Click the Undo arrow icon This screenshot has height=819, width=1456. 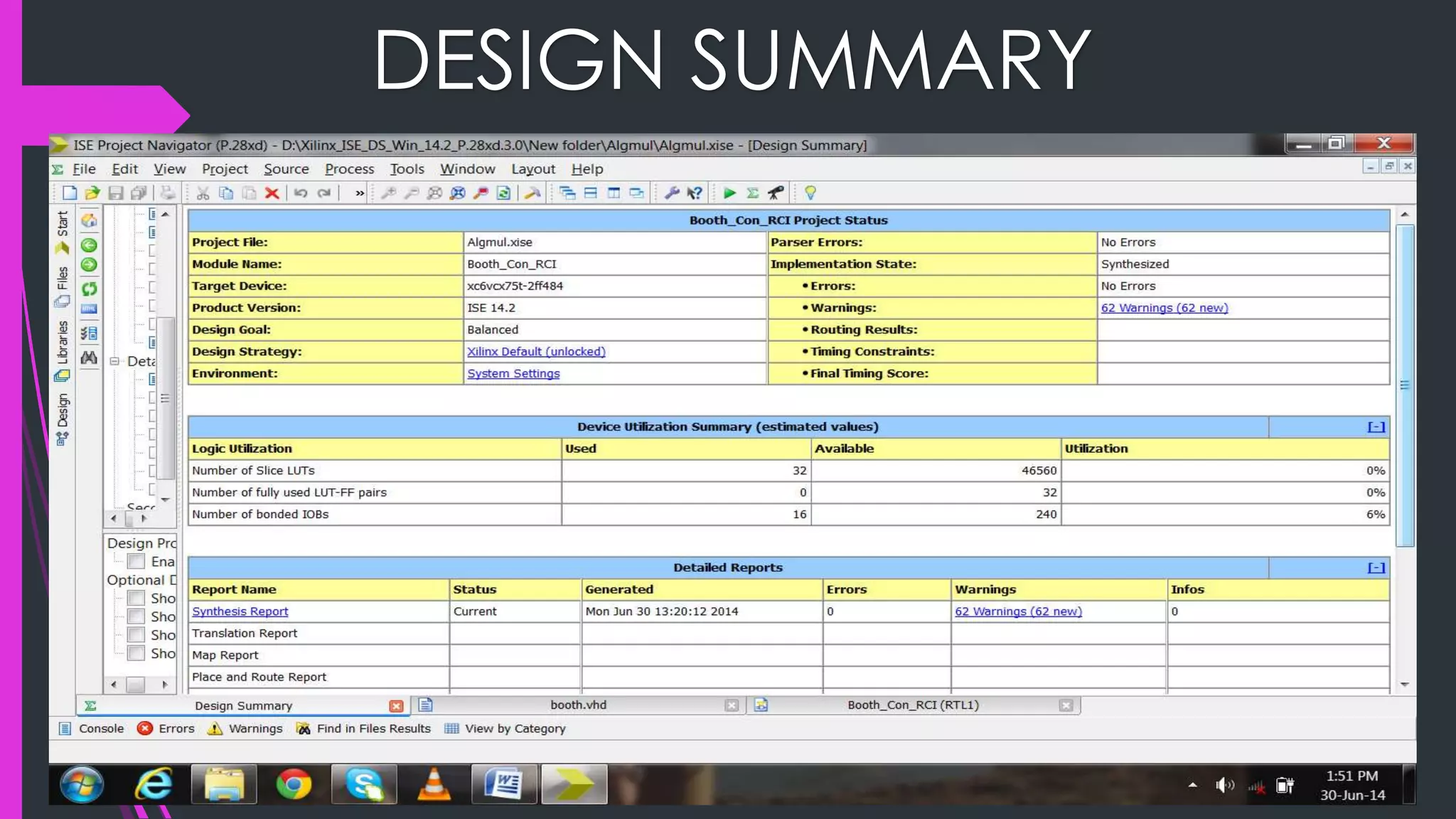coord(301,193)
